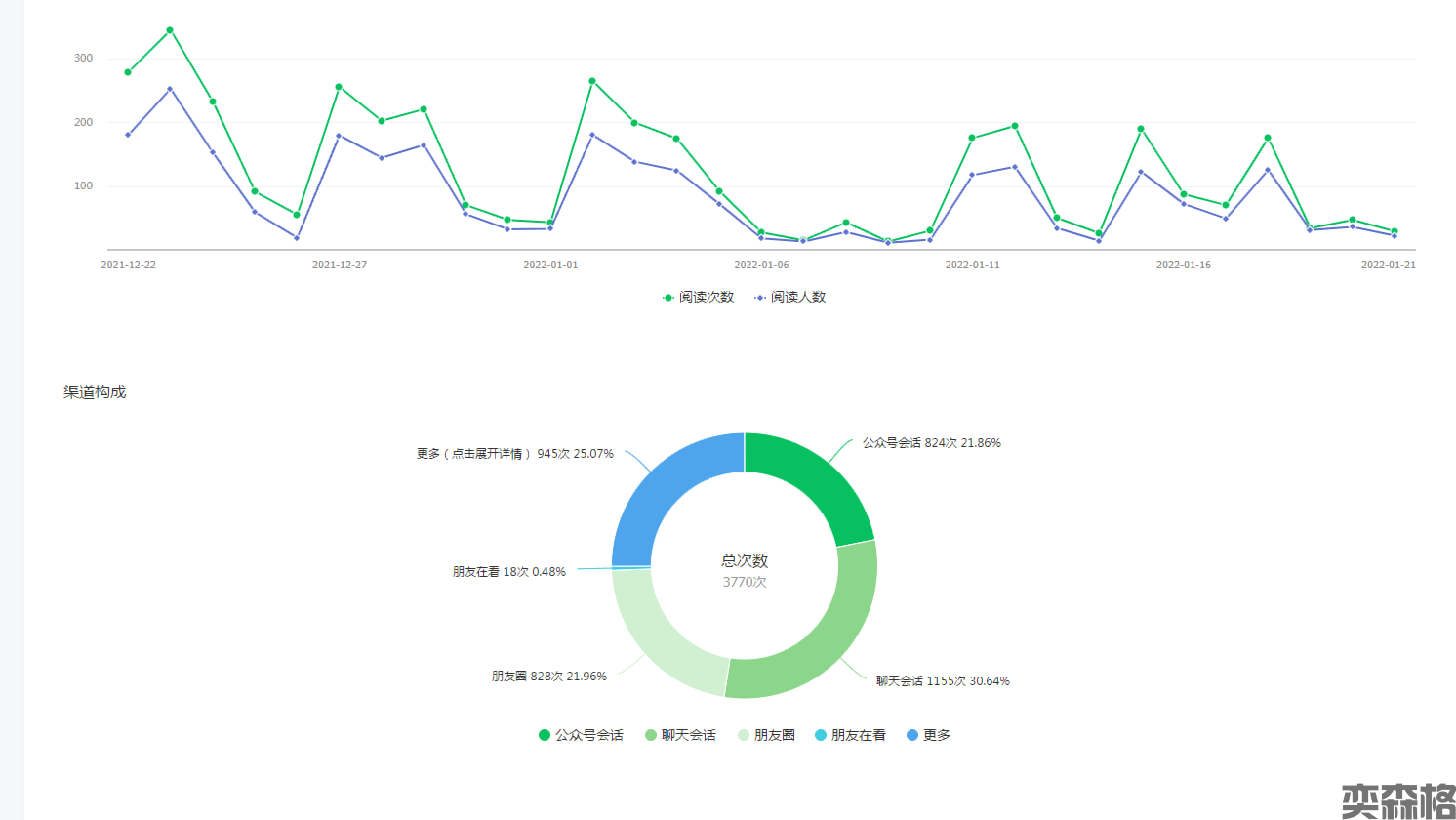Toggle the 阅读次数 series in line chart legend
Image resolution: width=1456 pixels, height=820 pixels.
tap(698, 297)
